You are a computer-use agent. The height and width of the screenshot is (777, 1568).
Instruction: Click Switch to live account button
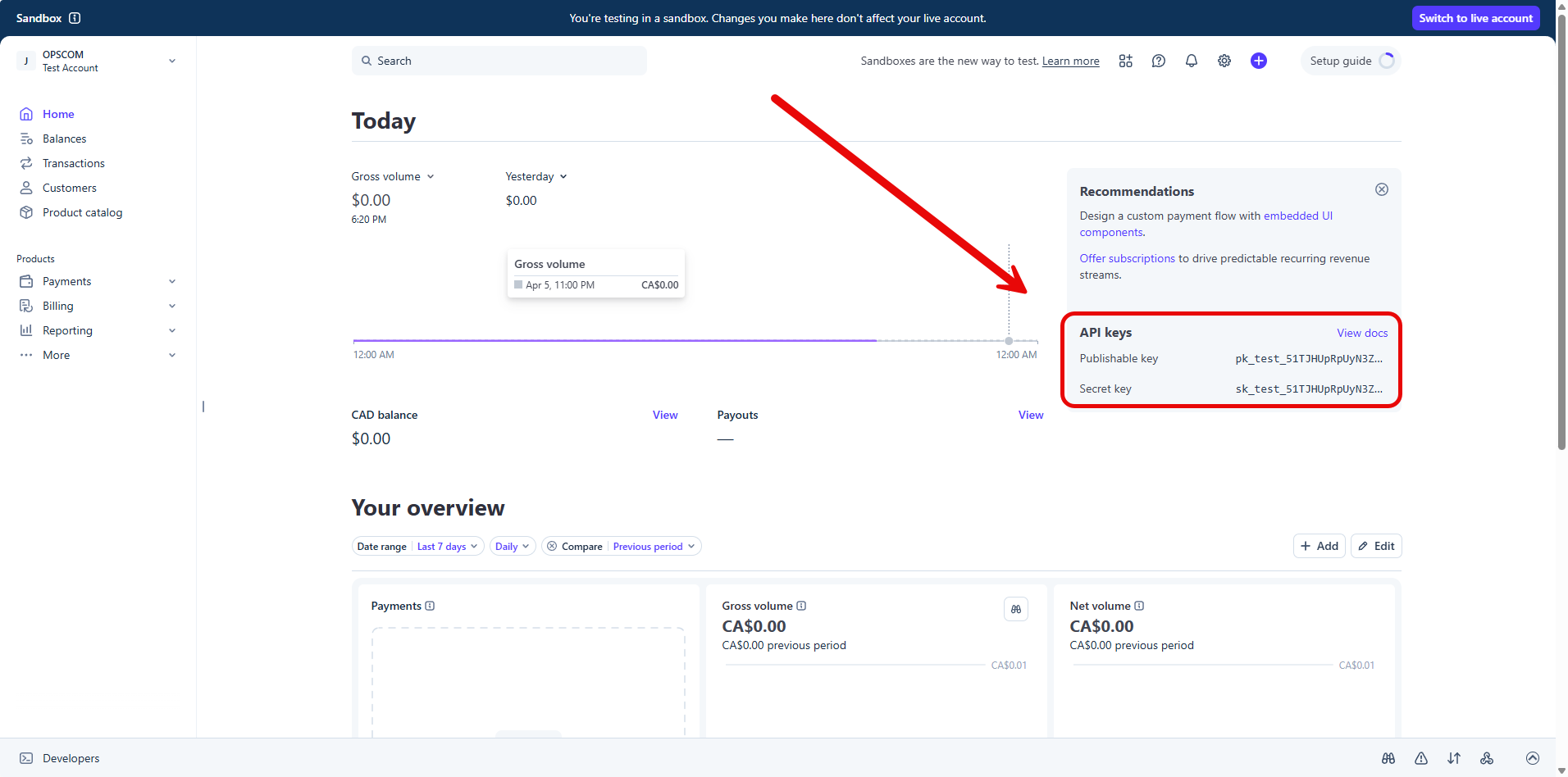[1475, 18]
